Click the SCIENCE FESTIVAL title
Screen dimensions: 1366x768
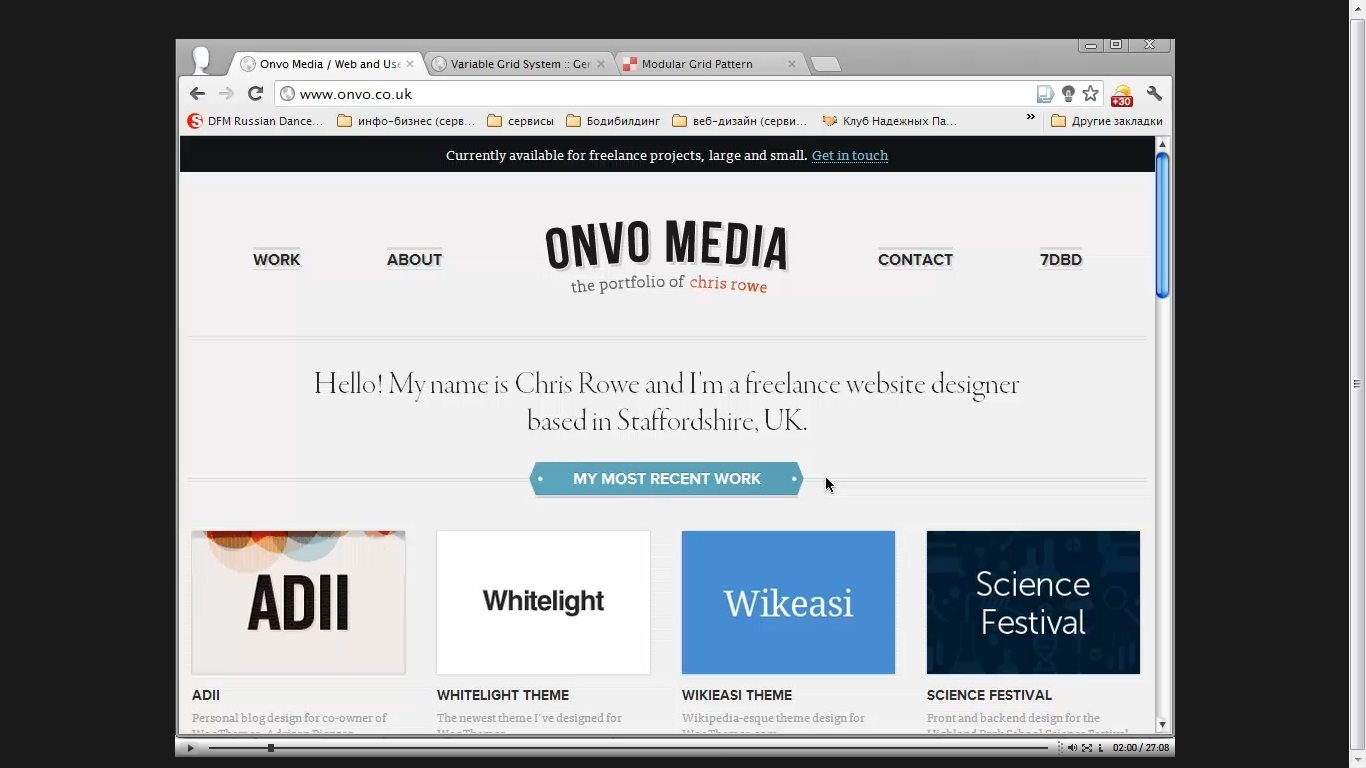(x=989, y=695)
